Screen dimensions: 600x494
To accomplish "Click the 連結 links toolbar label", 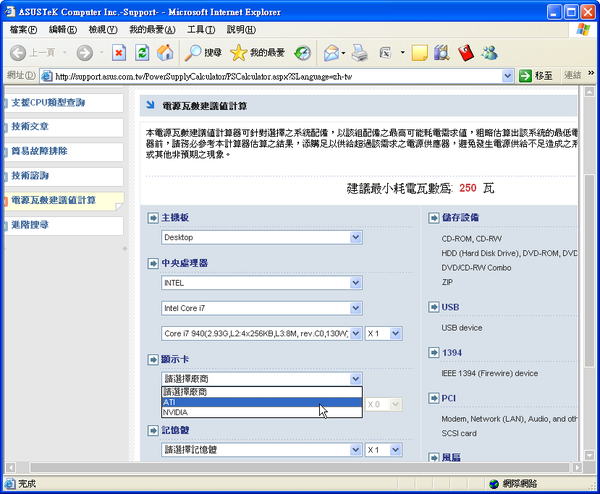I will click(572, 75).
